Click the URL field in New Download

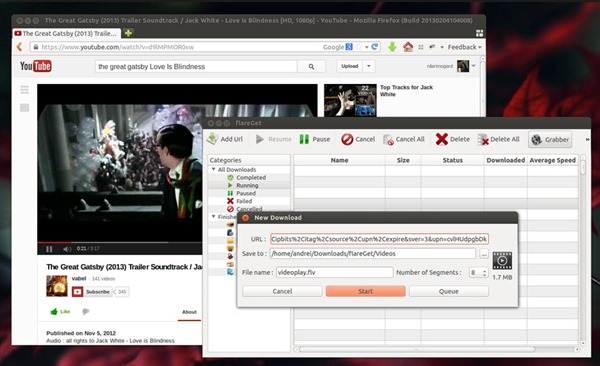coord(379,239)
